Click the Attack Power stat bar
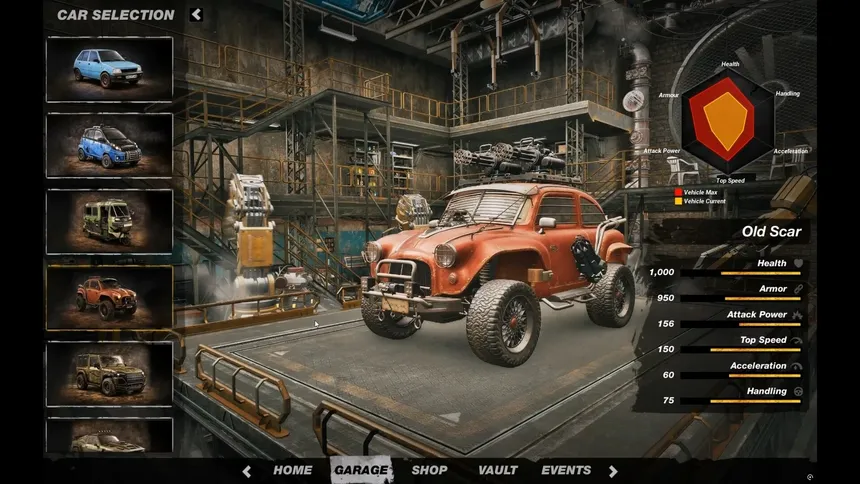The width and height of the screenshot is (860, 484). [x=740, y=324]
